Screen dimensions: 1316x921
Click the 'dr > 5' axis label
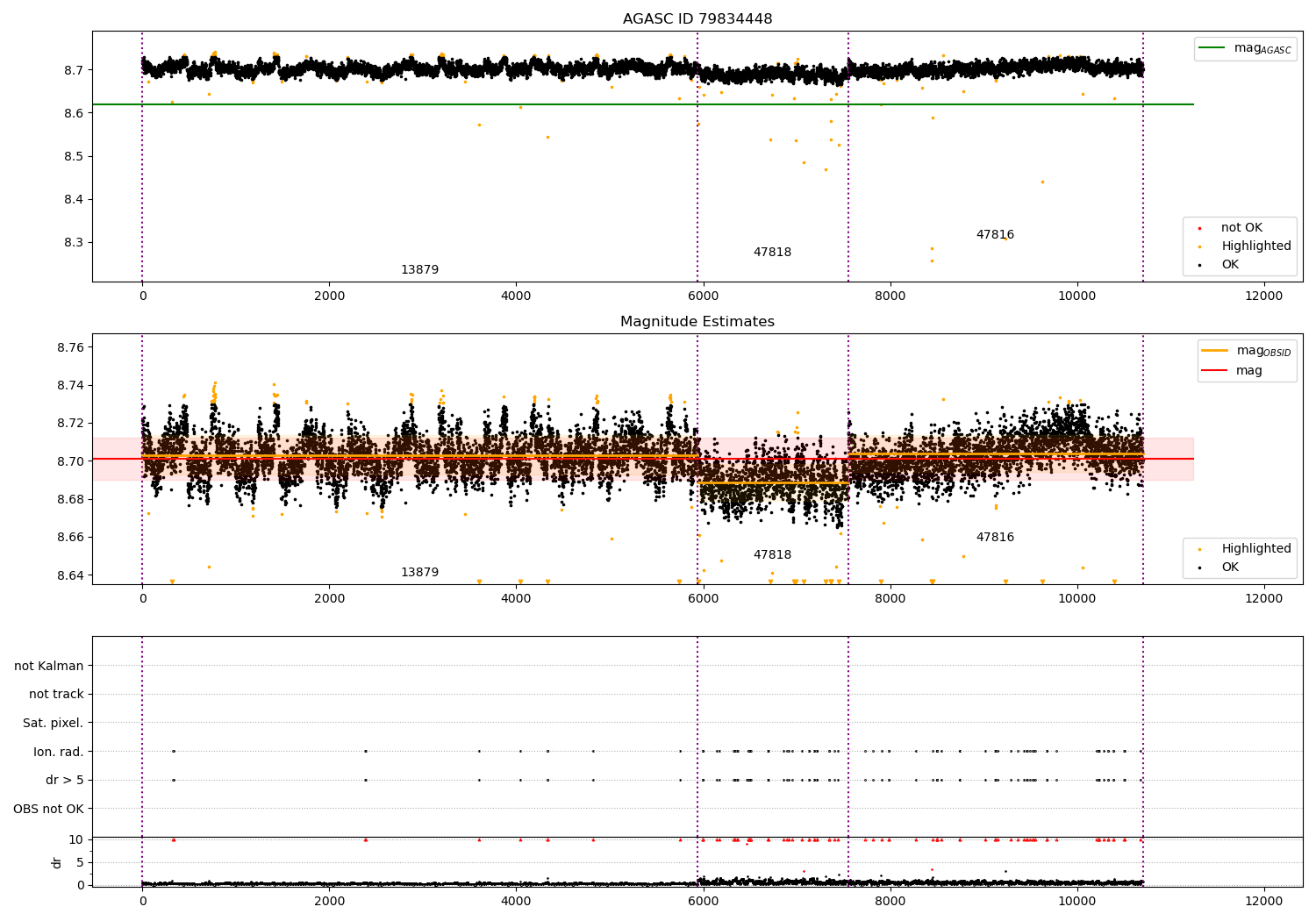65,781
